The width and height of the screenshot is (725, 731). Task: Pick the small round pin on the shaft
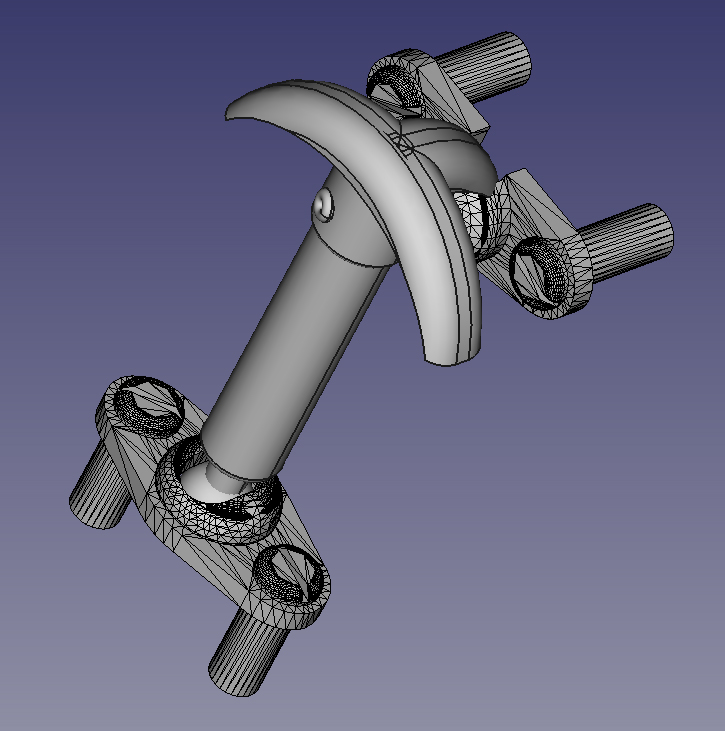tap(324, 205)
